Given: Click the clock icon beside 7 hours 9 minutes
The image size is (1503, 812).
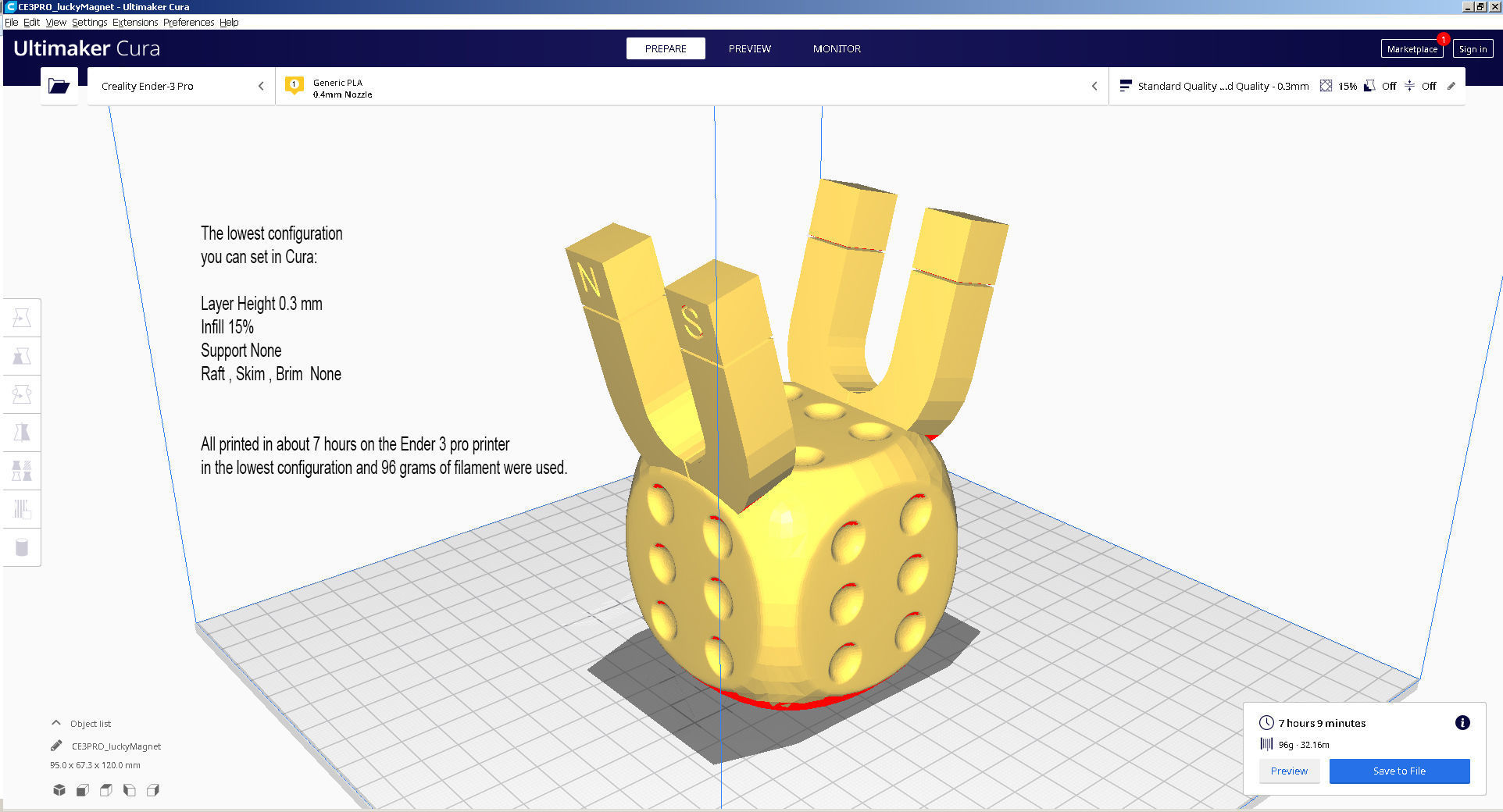Looking at the screenshot, I should [x=1266, y=723].
